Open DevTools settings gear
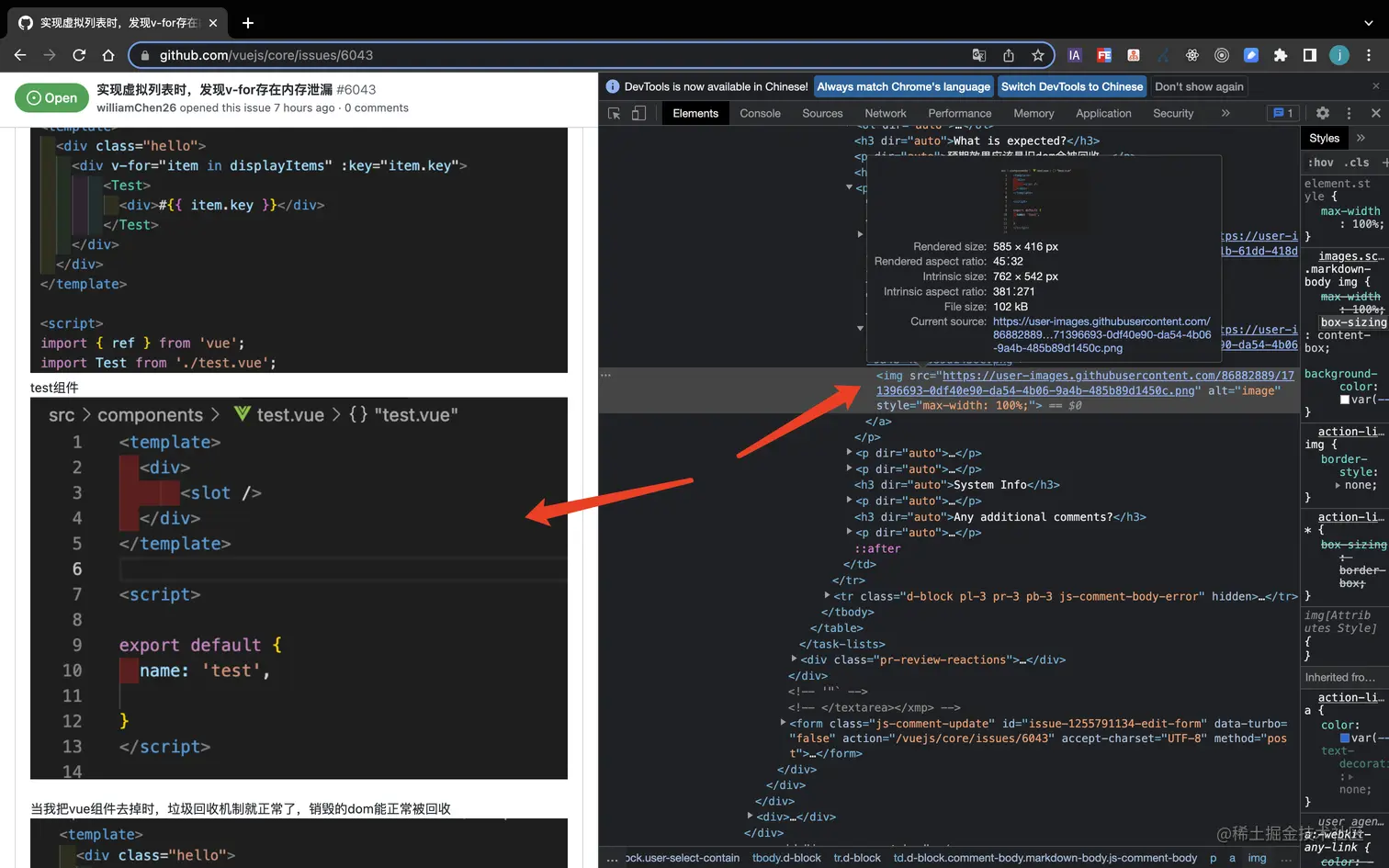Screen dimensions: 1389x868 pyautogui.click(x=1323, y=113)
